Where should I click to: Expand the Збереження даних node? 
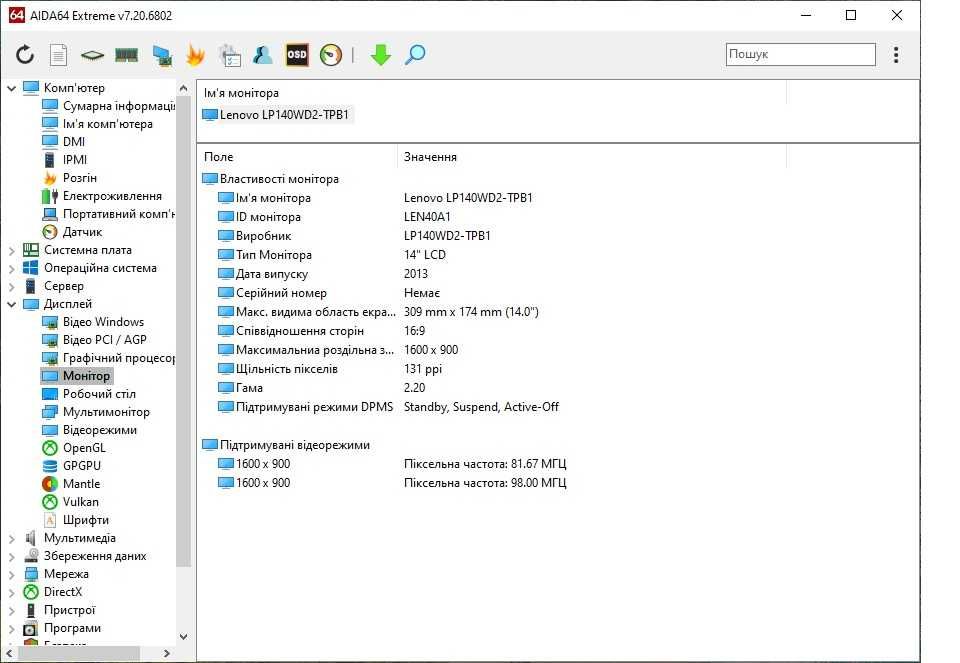tap(12, 556)
